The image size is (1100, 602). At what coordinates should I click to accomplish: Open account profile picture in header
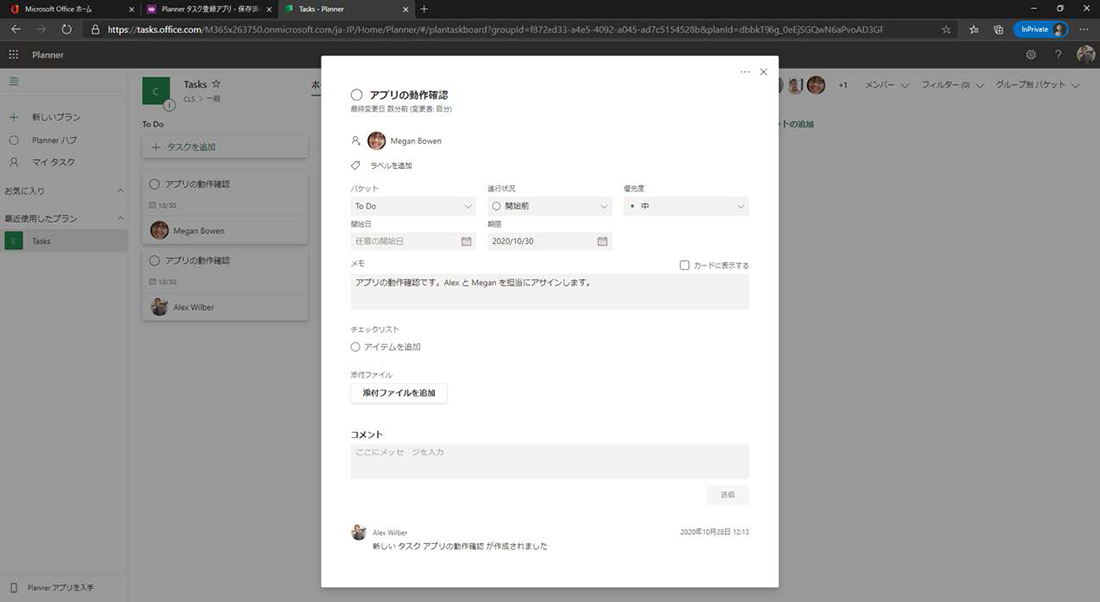click(x=1085, y=55)
